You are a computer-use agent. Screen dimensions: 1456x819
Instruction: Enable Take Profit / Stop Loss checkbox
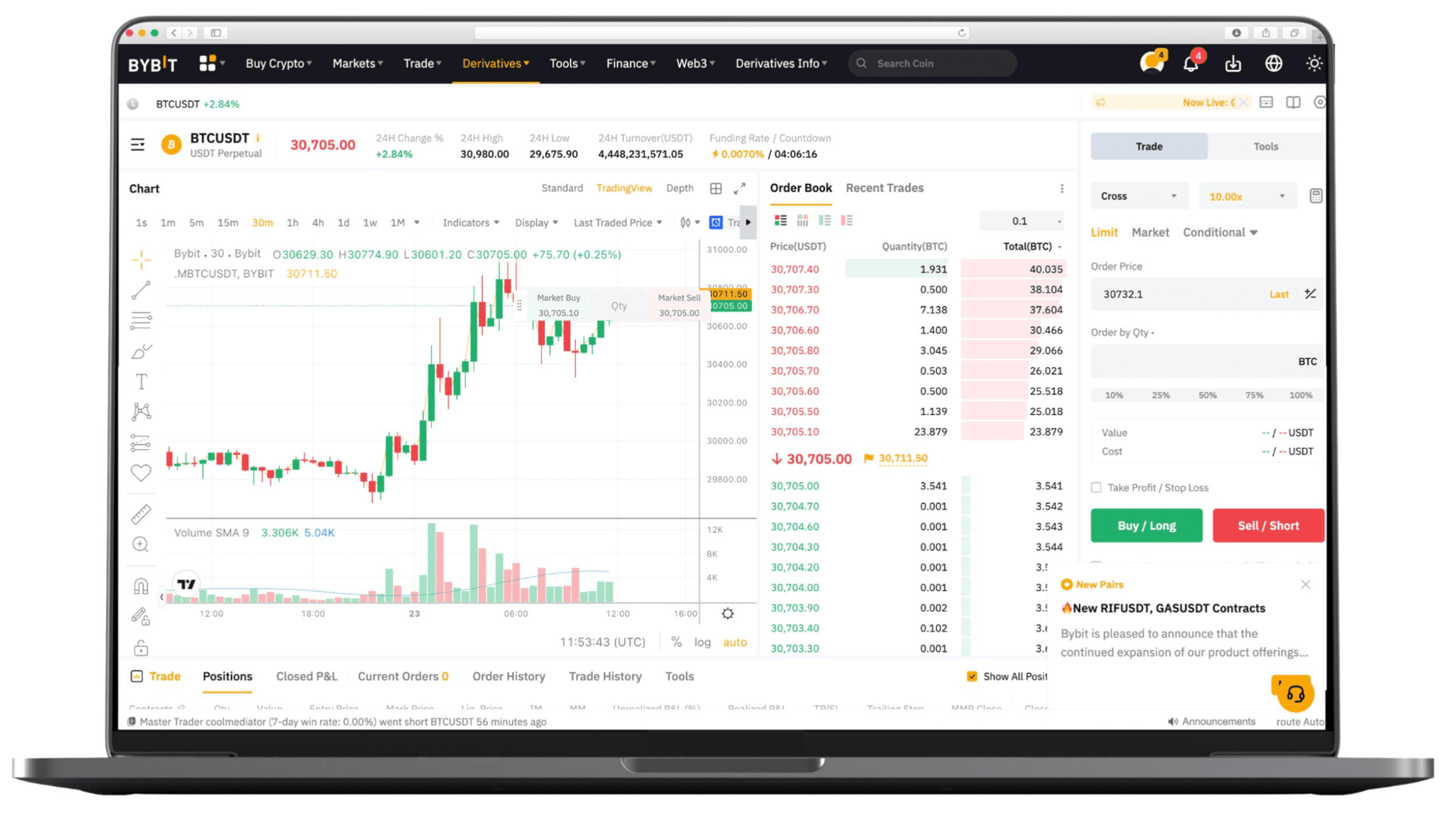coord(1095,487)
